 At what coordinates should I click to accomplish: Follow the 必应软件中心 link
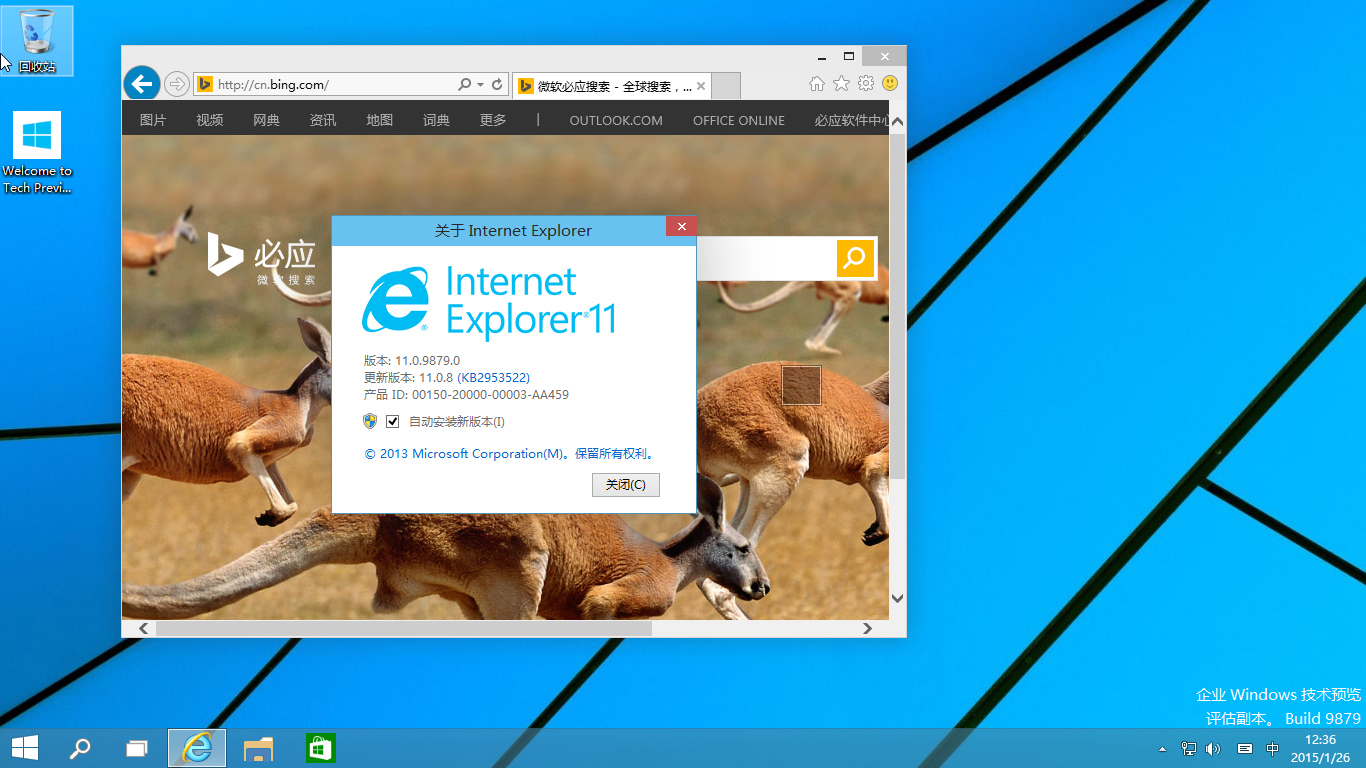point(851,120)
